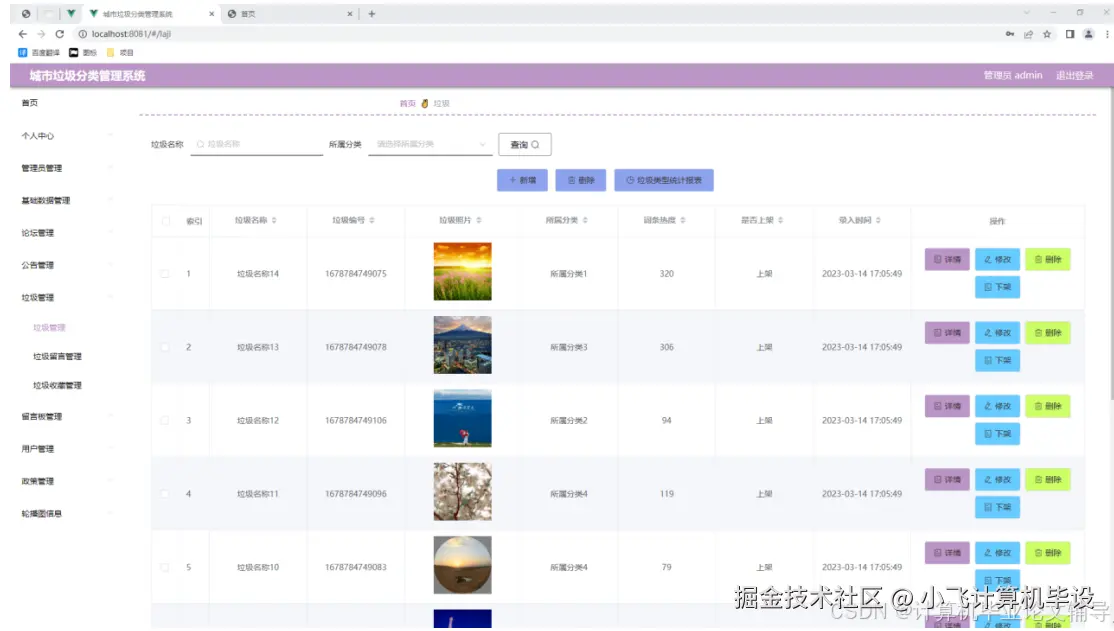Viewport: 1114px width, 631px height.
Task: Open the 轮播图信息 sidebar menu
Action: pyautogui.click(x=67, y=514)
